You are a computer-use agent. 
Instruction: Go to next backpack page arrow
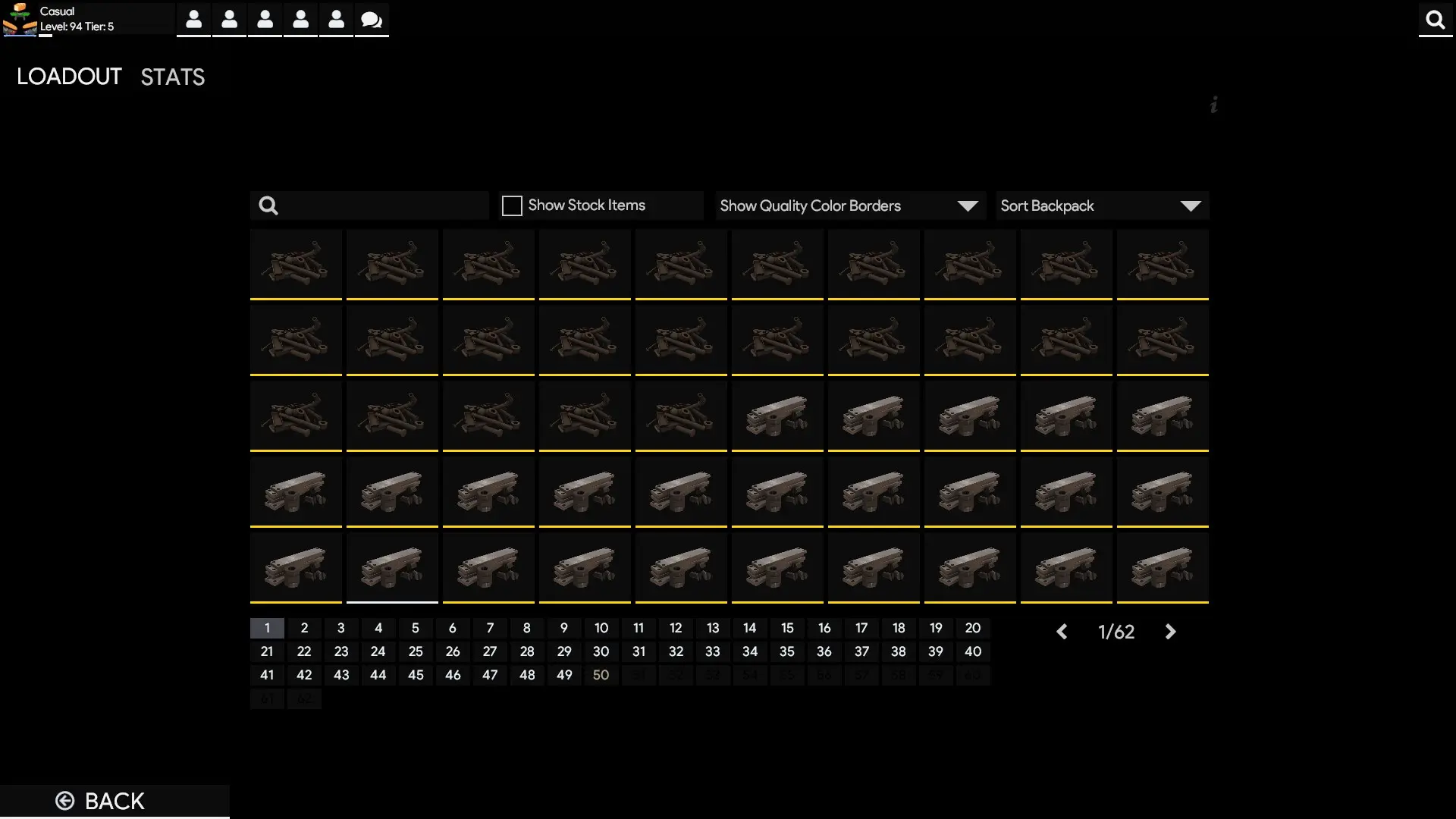pos(1170,632)
